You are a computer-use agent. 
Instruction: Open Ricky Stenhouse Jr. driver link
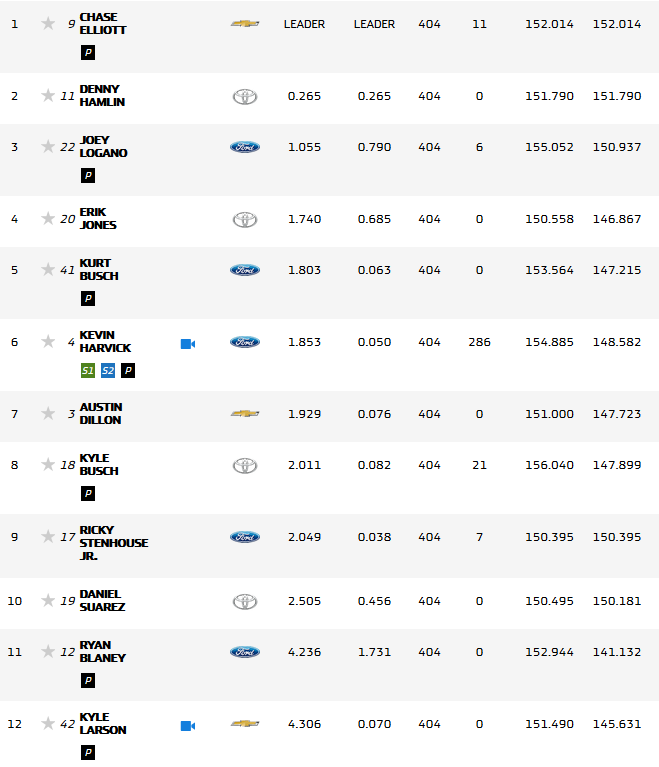(113, 542)
